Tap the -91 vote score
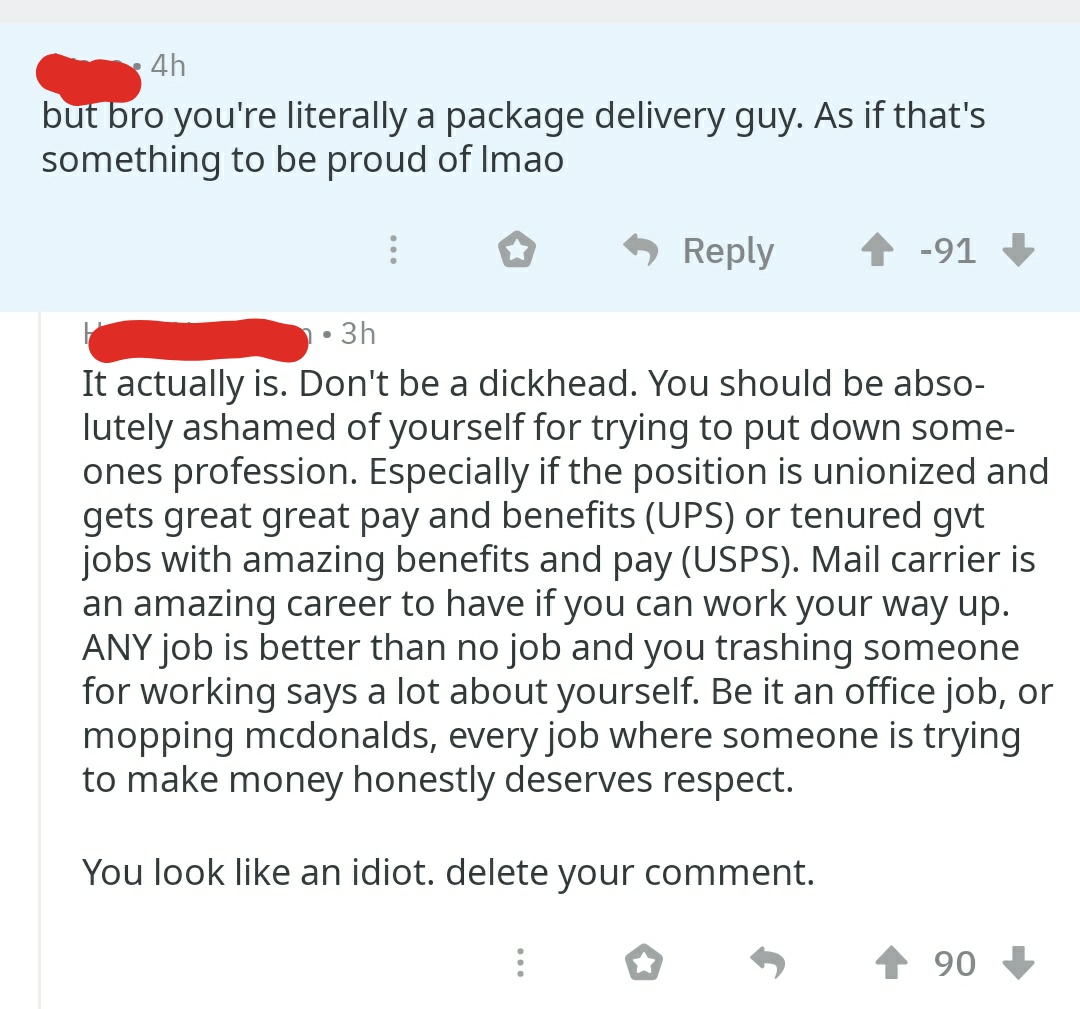Image resolution: width=1080 pixels, height=1009 pixels. (x=947, y=251)
